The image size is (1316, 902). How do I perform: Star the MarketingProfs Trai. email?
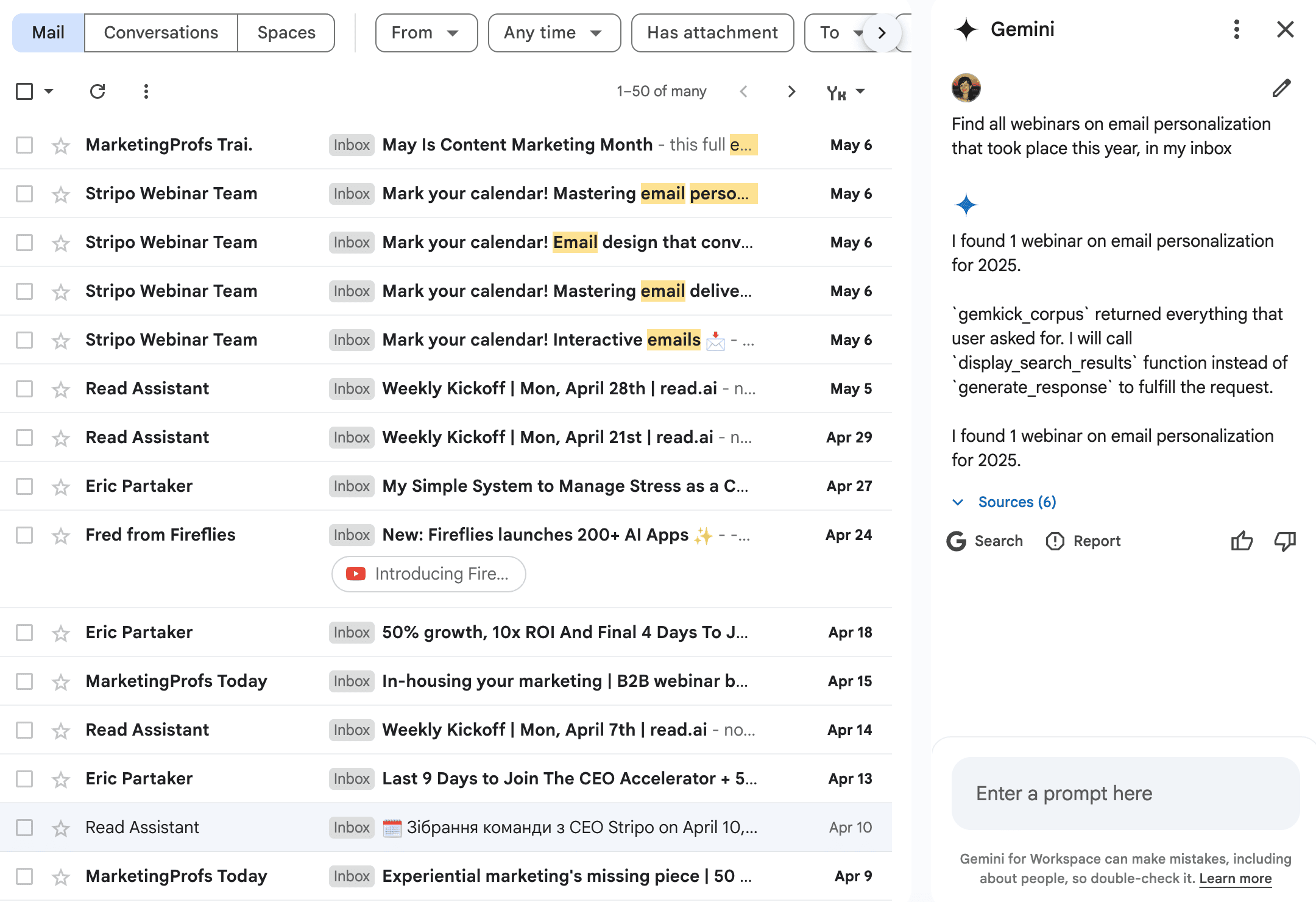pos(60,145)
